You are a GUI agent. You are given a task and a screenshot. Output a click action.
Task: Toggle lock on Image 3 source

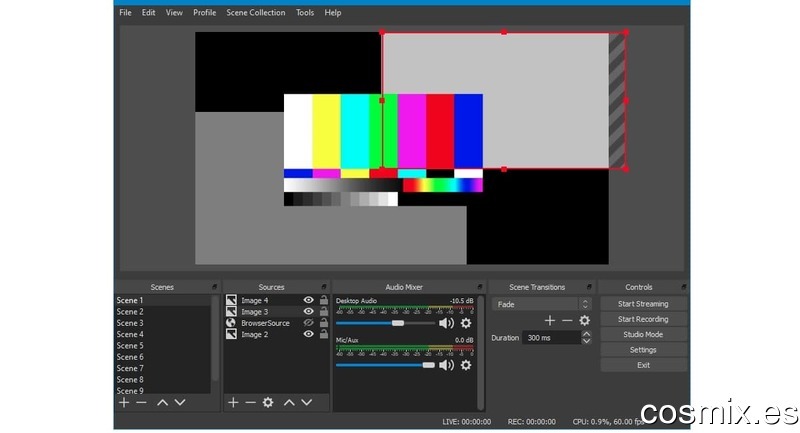pyautogui.click(x=323, y=311)
